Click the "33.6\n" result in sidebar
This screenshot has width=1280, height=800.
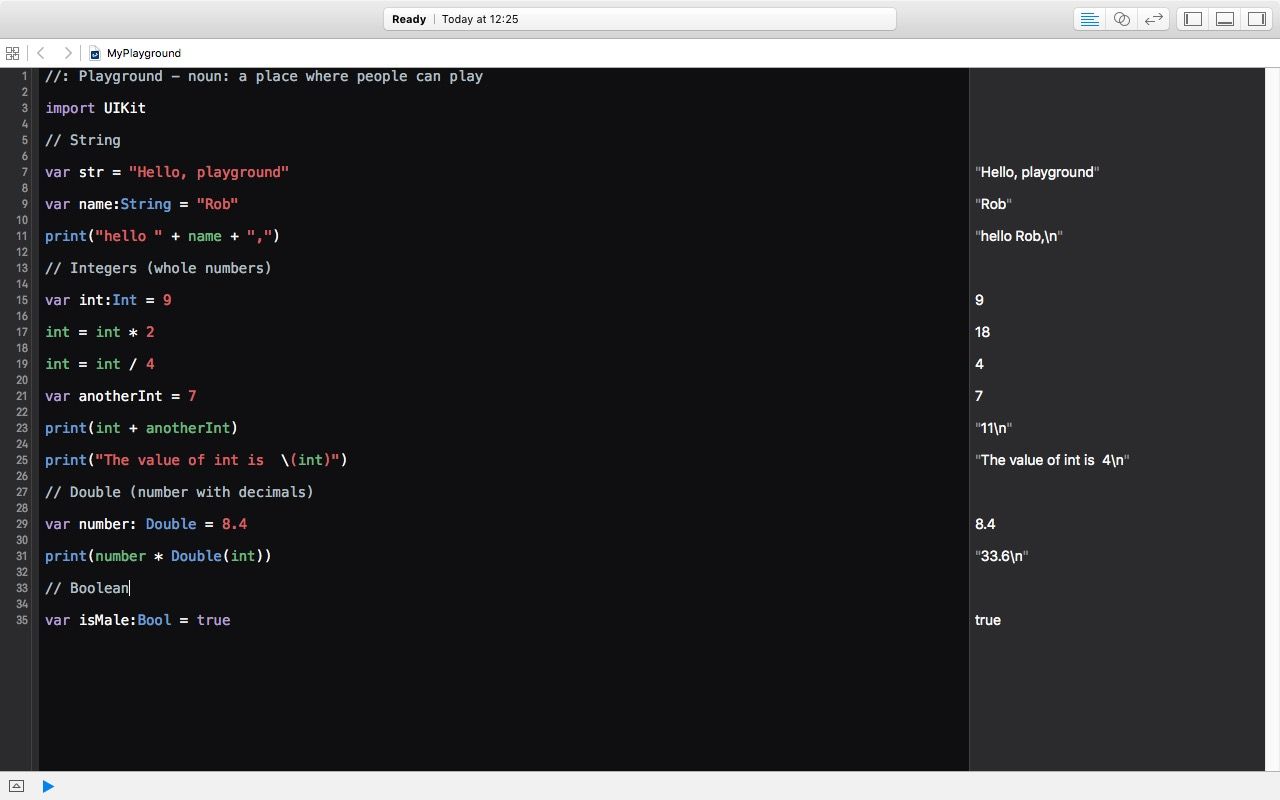[1001, 556]
